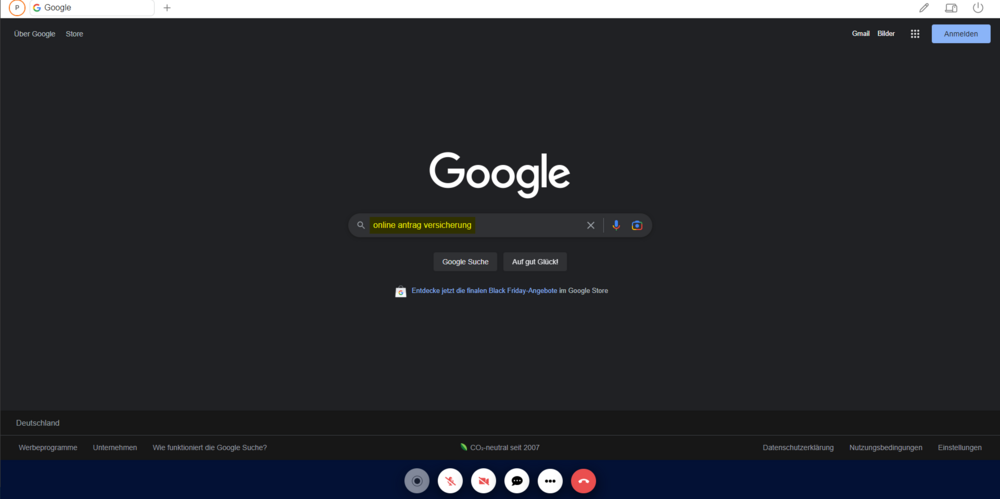Click the Anmelden sign-in button

point(960,34)
